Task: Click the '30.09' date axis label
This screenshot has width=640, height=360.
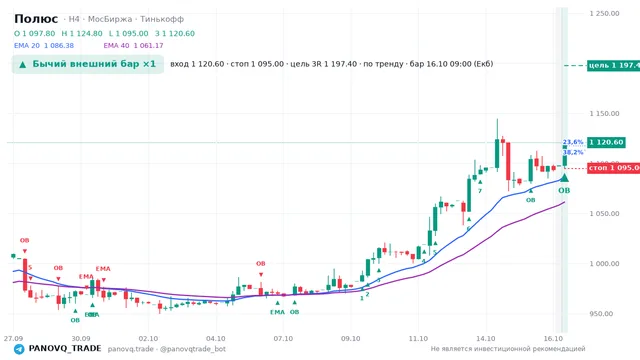Action: pos(81,339)
